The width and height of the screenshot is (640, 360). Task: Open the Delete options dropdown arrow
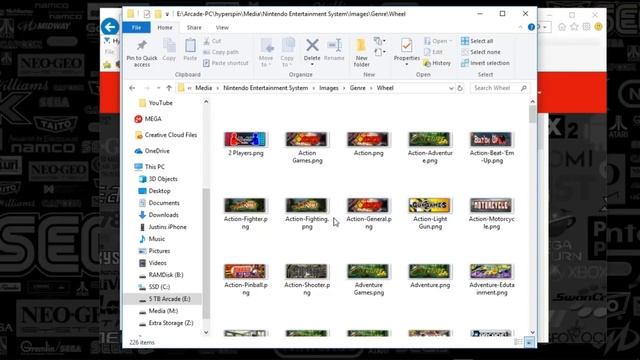click(x=312, y=64)
